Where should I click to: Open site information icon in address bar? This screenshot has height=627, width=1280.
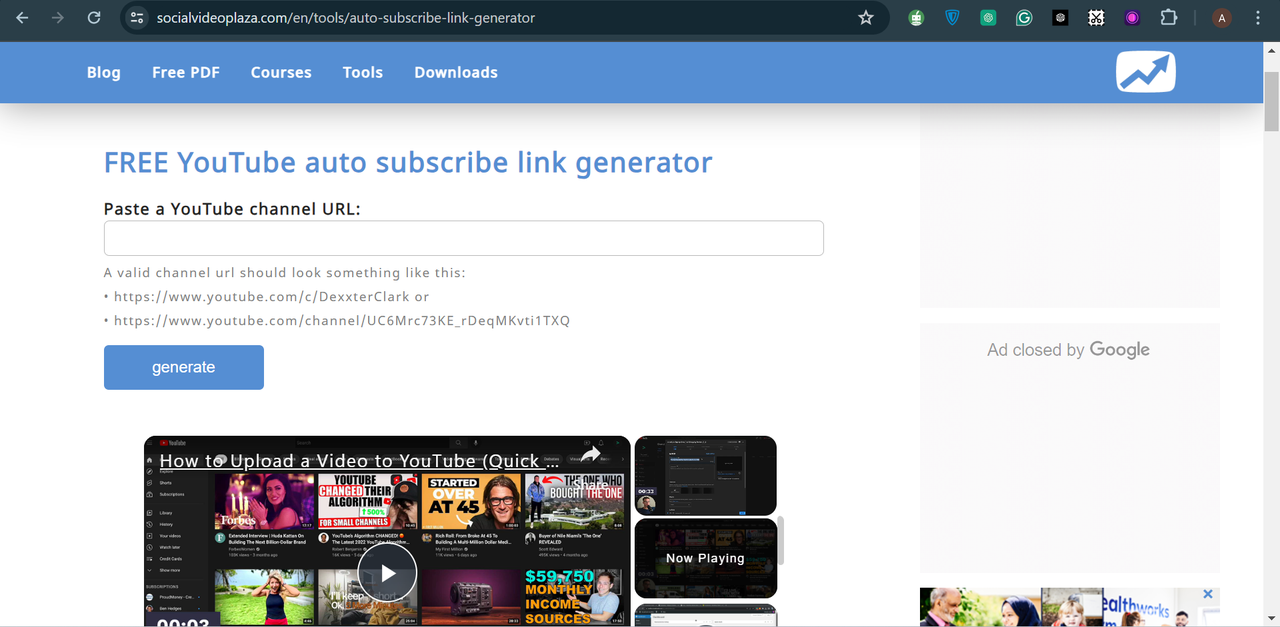[138, 18]
